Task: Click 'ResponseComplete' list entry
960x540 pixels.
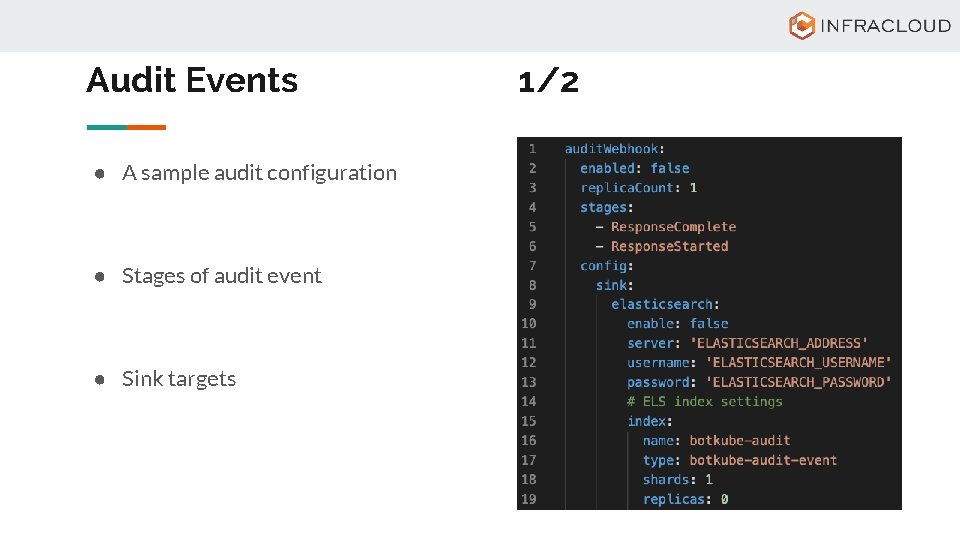Action: point(673,227)
